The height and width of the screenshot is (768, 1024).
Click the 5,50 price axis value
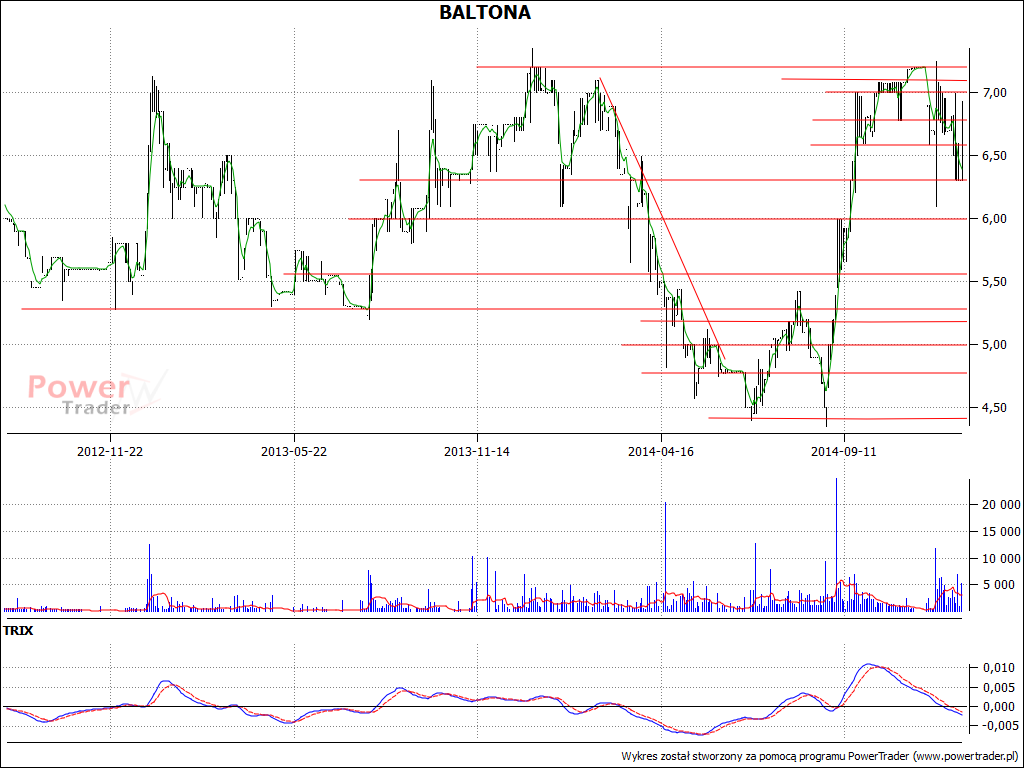995,282
